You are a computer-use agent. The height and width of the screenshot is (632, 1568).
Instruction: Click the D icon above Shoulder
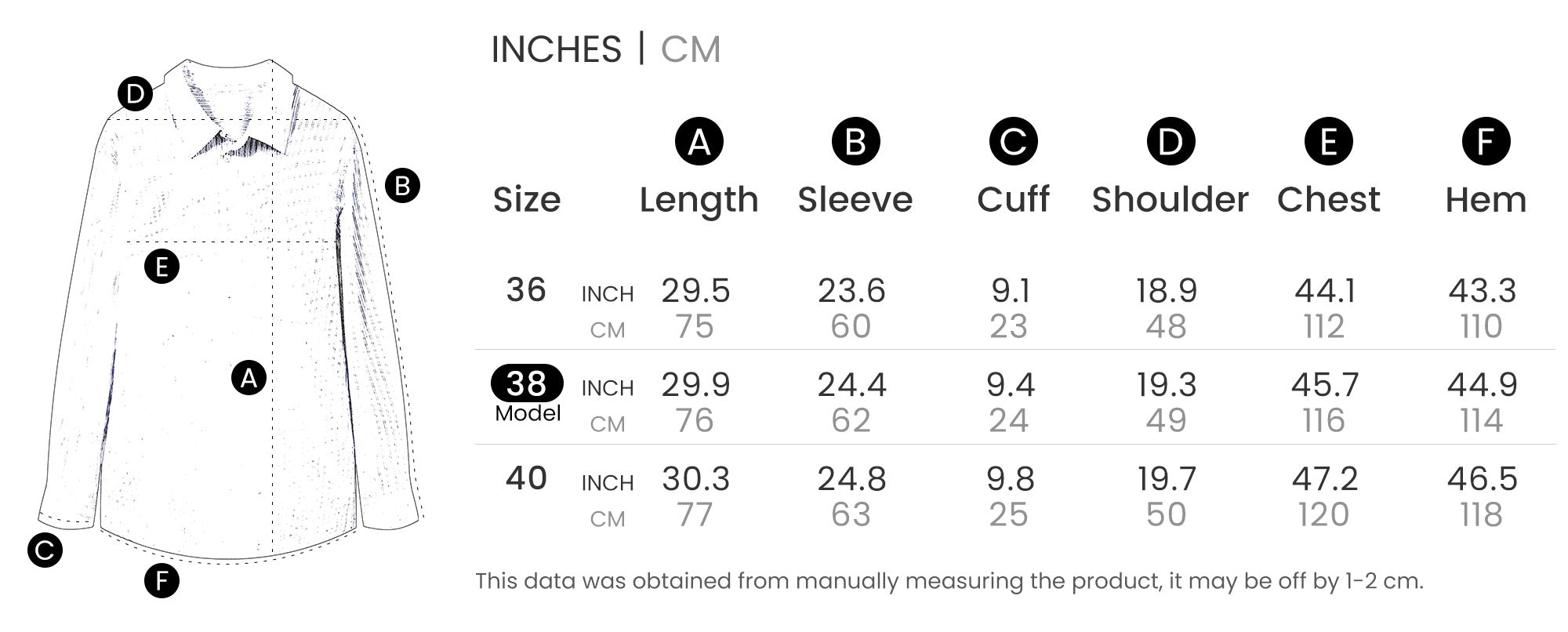point(1171,142)
